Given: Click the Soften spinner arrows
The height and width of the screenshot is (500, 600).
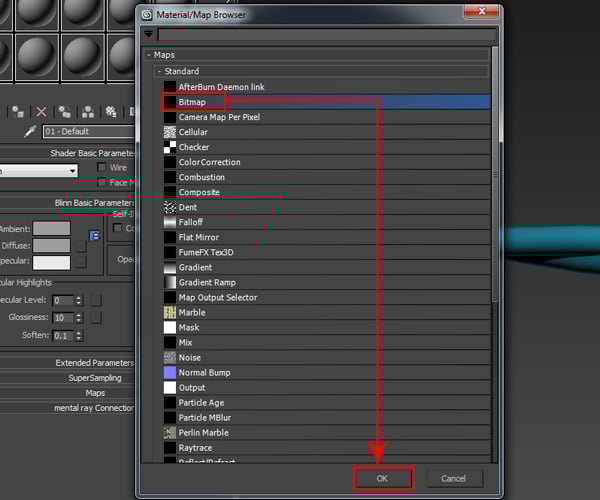Looking at the screenshot, I should point(78,336).
